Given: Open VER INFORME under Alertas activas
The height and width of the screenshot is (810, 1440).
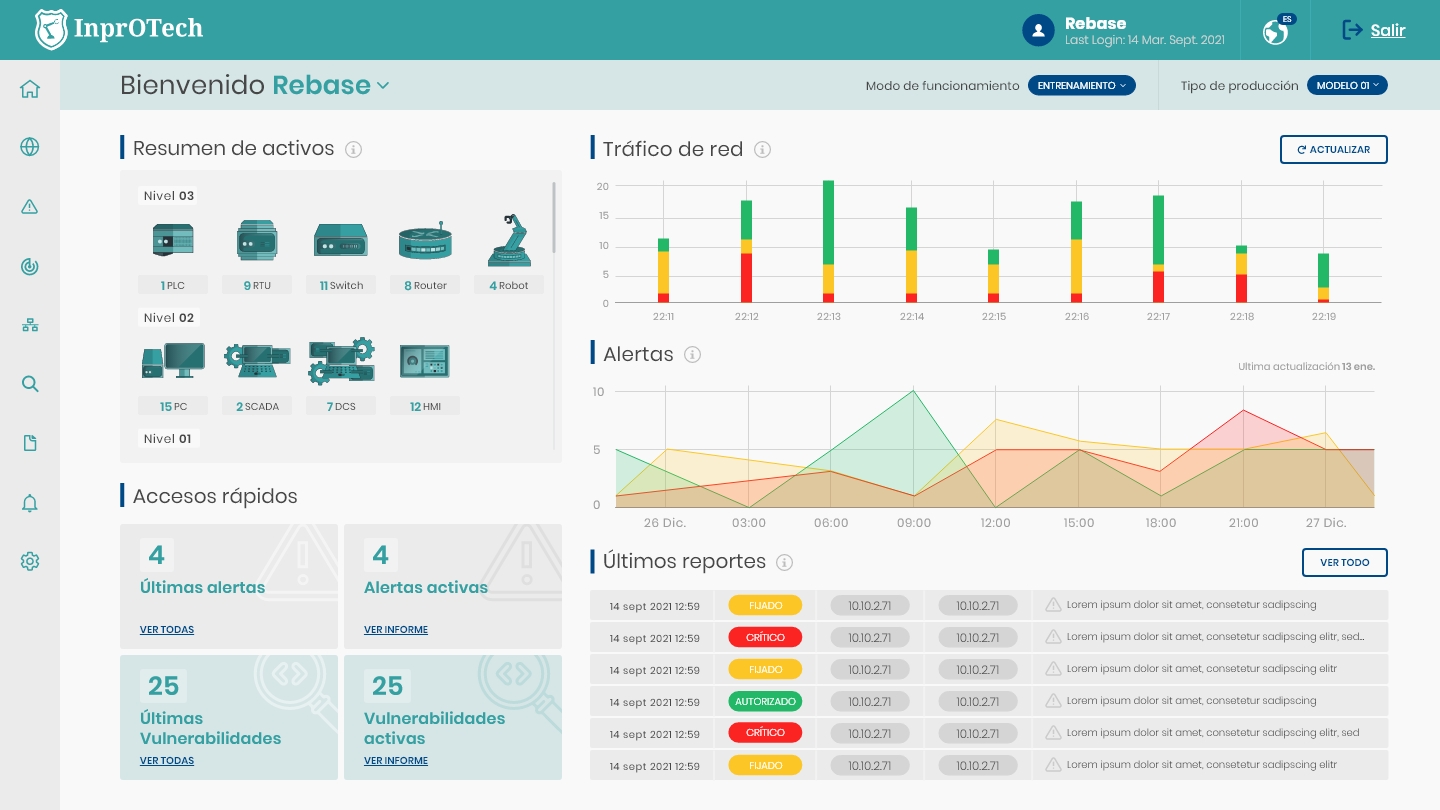Looking at the screenshot, I should [396, 630].
